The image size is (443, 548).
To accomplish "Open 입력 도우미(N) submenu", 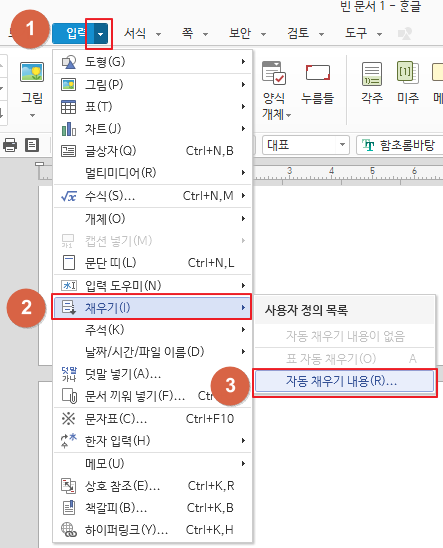I will (x=153, y=286).
